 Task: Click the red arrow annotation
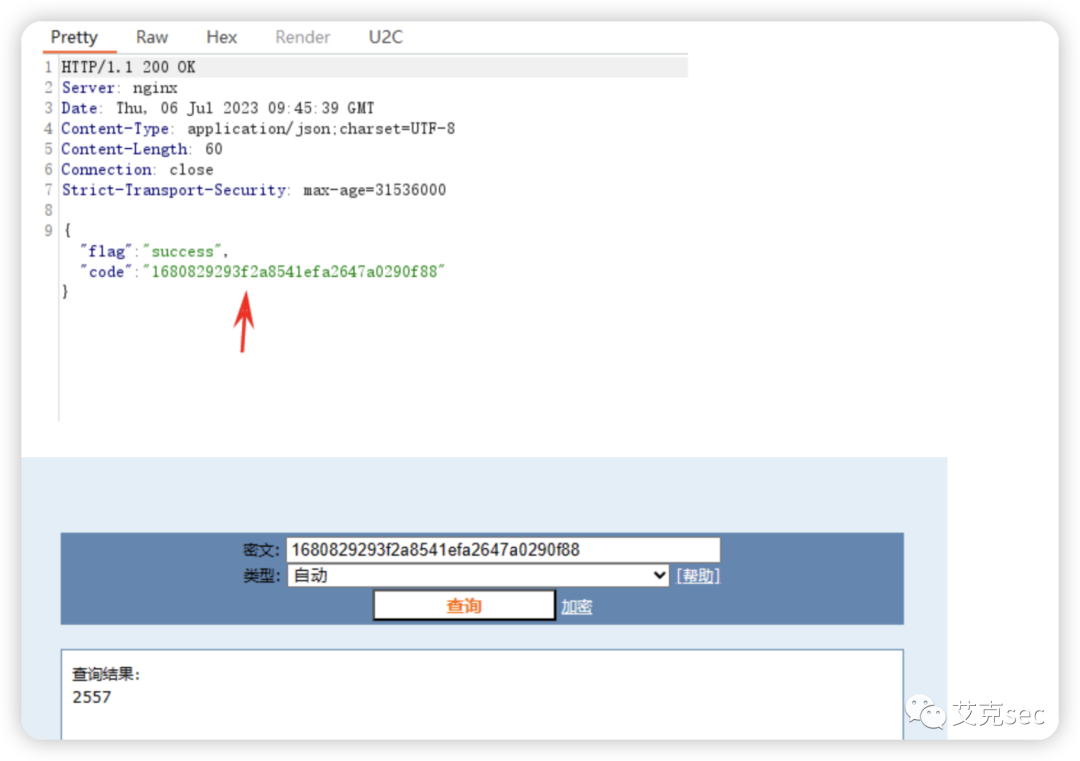point(244,321)
